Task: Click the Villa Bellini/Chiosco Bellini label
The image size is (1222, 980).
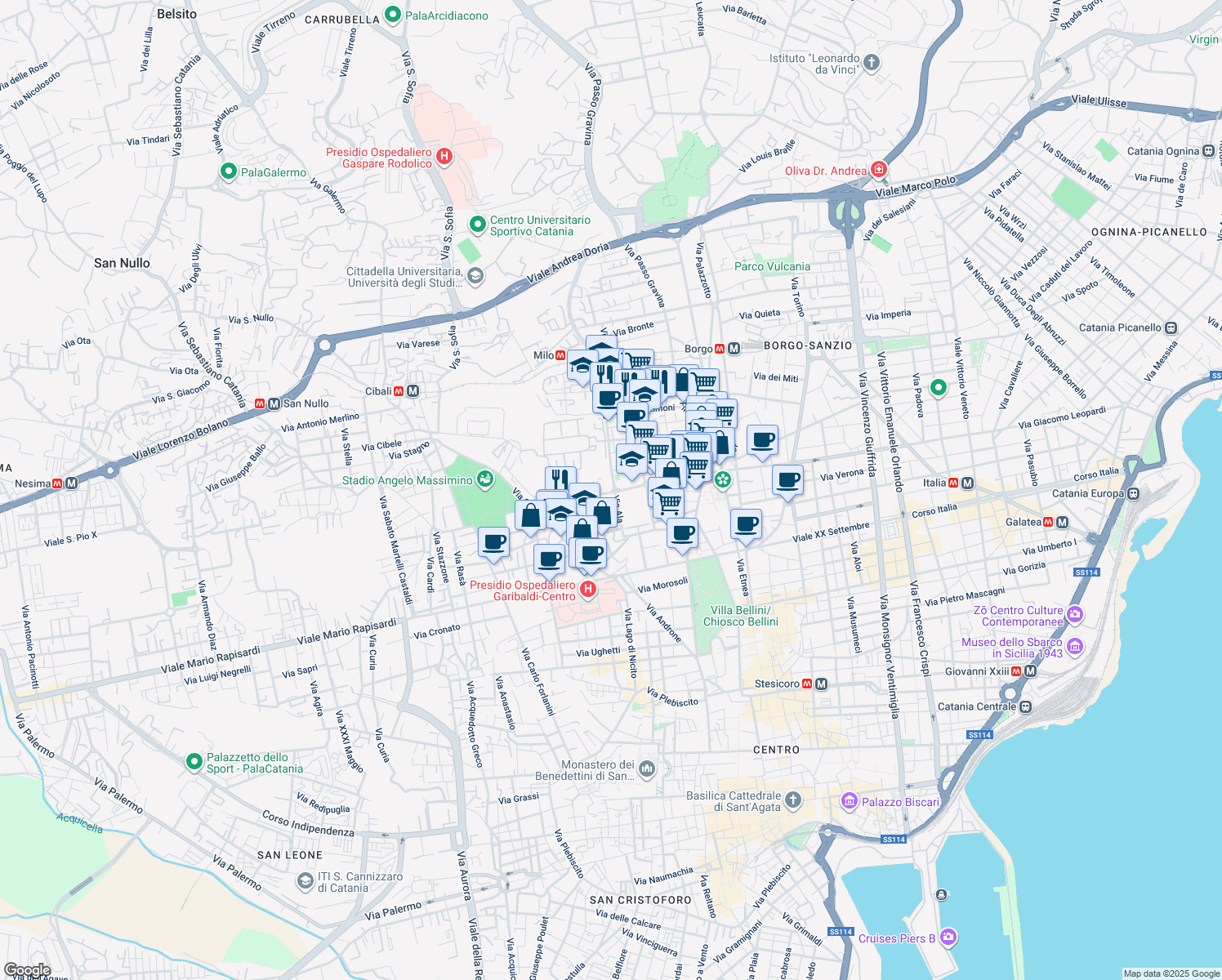Action: [741, 616]
